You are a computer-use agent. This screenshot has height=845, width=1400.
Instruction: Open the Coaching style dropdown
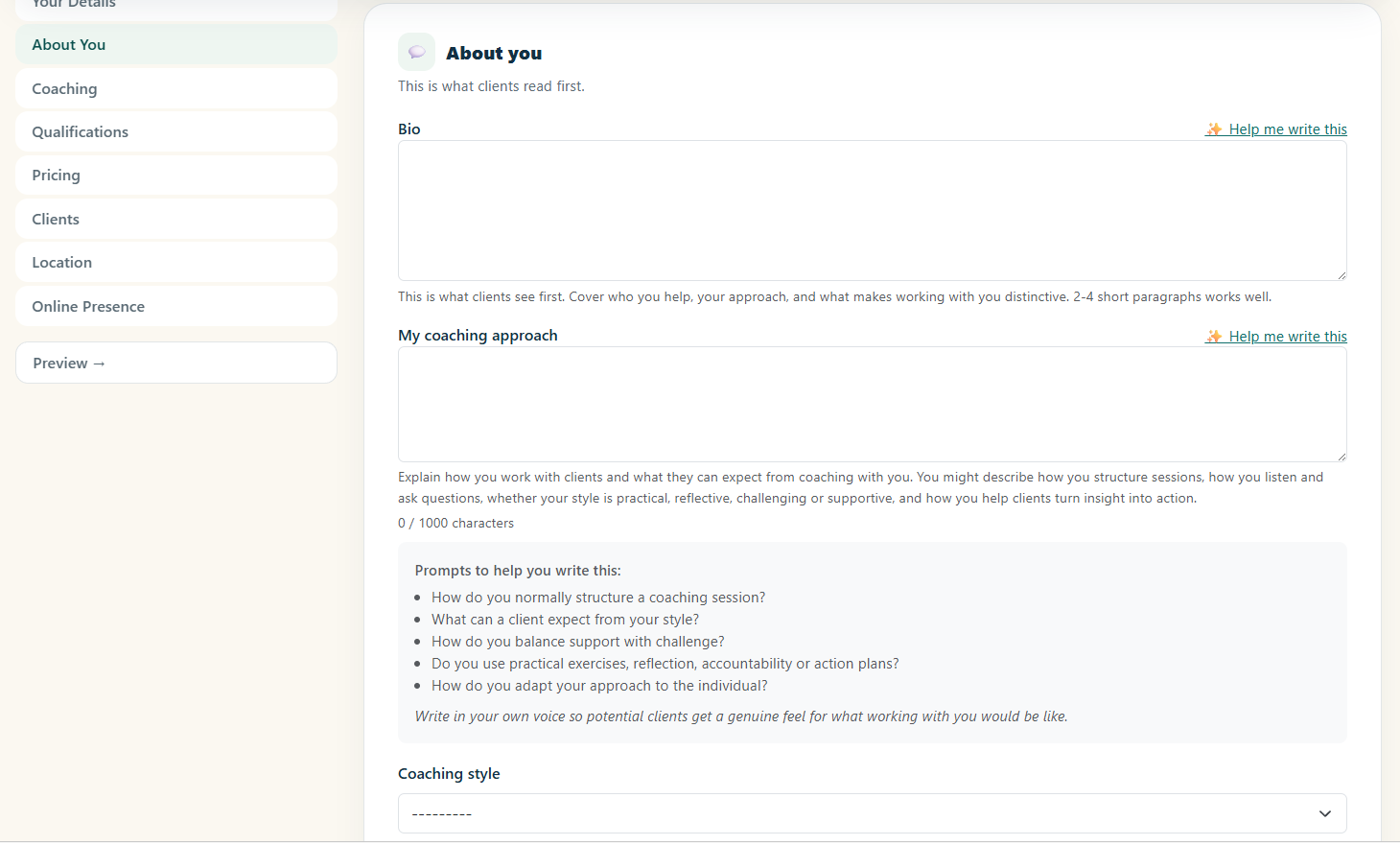(873, 813)
